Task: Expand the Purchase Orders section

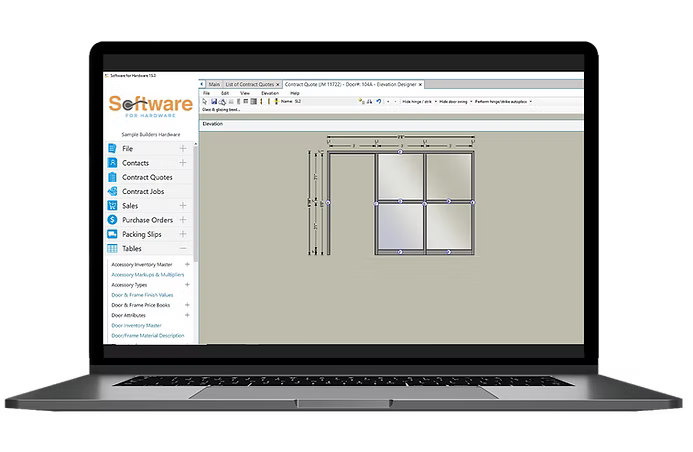Action: coord(183,220)
